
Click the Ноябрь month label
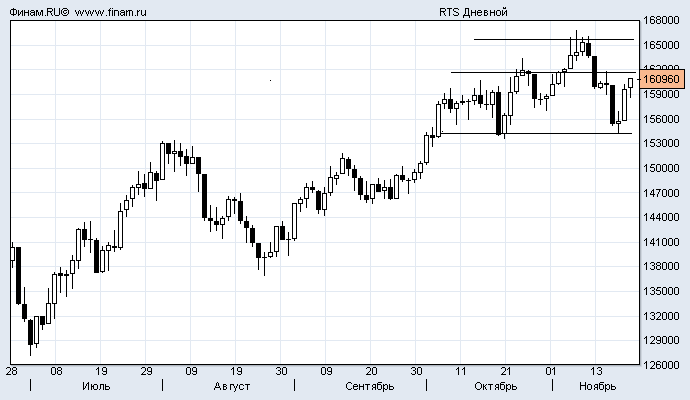point(598,387)
